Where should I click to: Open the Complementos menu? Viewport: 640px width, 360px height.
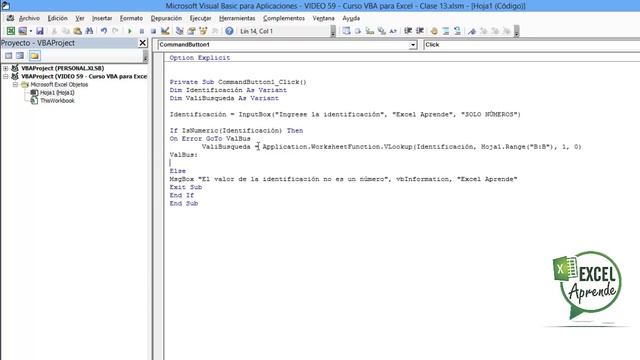[x=284, y=18]
